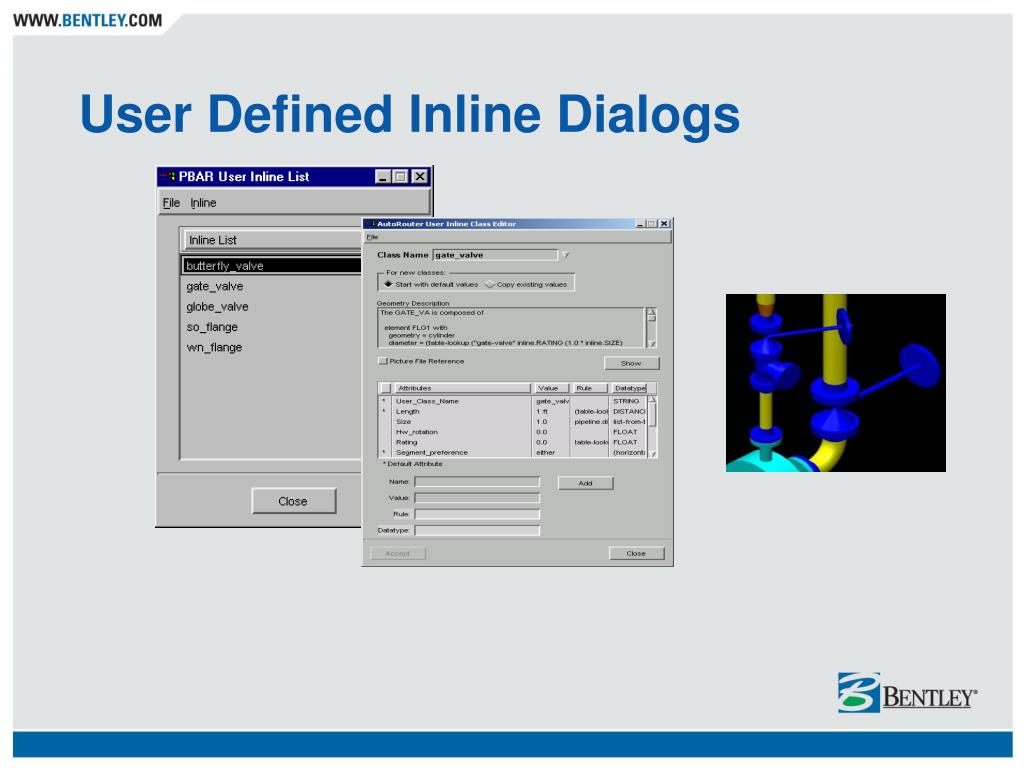This screenshot has height=768, width=1024.
Task: Select the User_Class_Name attribute row
Action: pos(513,401)
